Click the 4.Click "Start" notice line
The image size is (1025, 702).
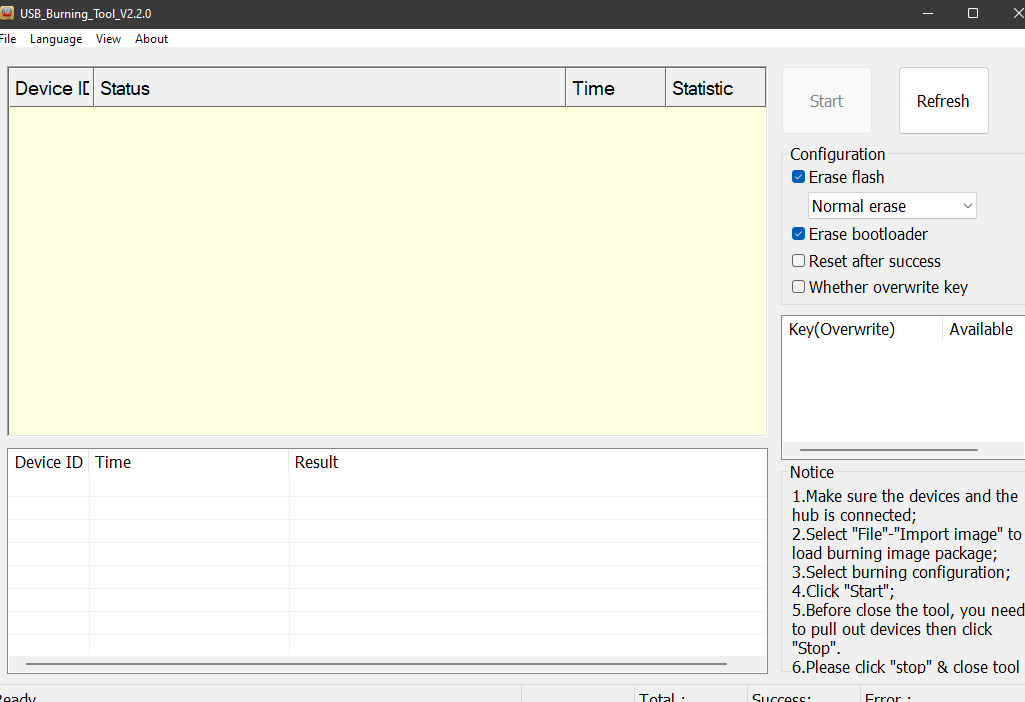(x=843, y=591)
